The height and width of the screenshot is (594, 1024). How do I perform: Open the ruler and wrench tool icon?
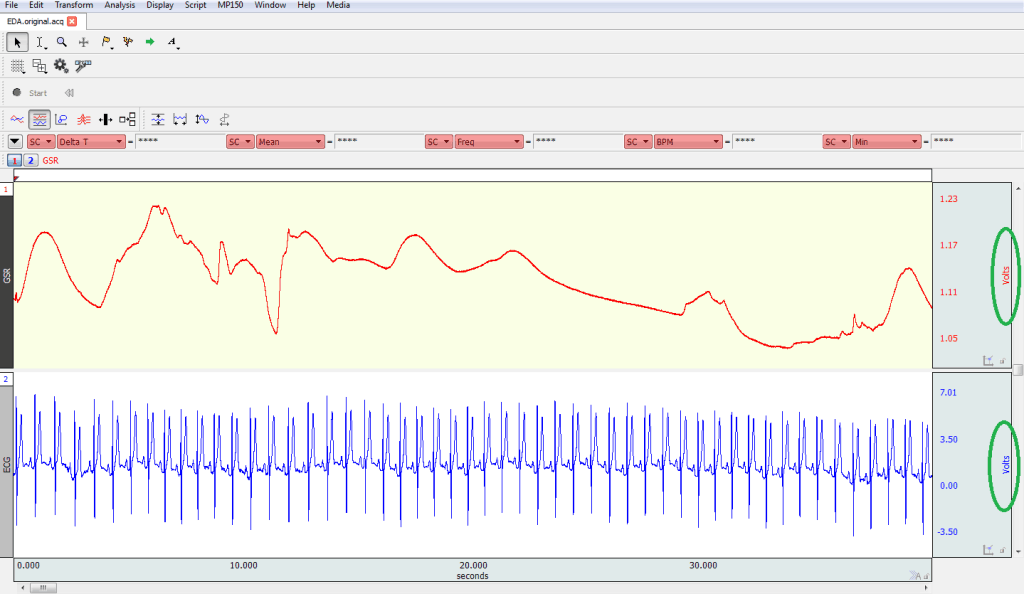point(83,65)
